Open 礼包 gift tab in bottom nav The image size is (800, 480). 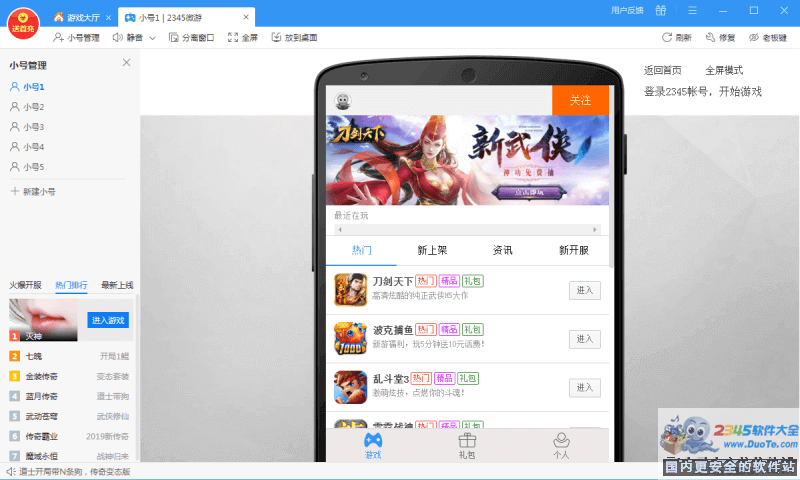(x=467, y=445)
